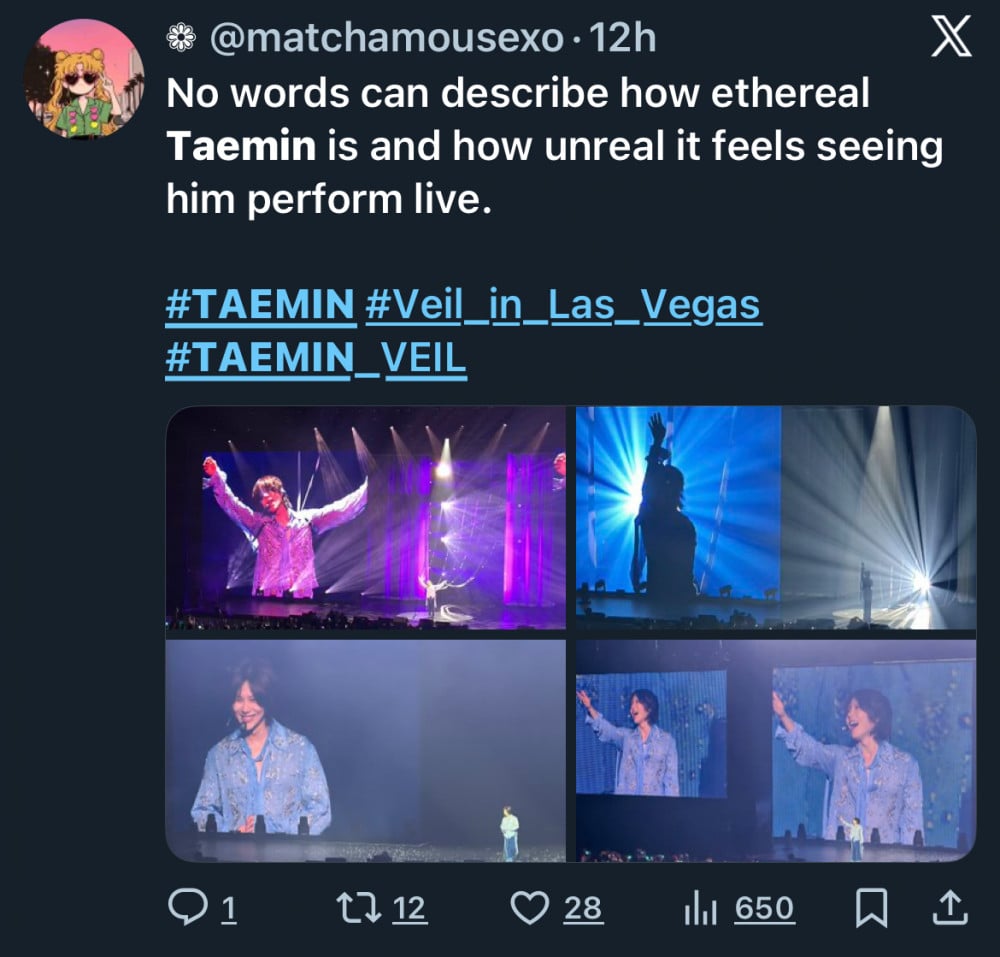View the bottom-right dual-screen concert photo
This screenshot has height=957, width=1000.
pyautogui.click(x=775, y=750)
